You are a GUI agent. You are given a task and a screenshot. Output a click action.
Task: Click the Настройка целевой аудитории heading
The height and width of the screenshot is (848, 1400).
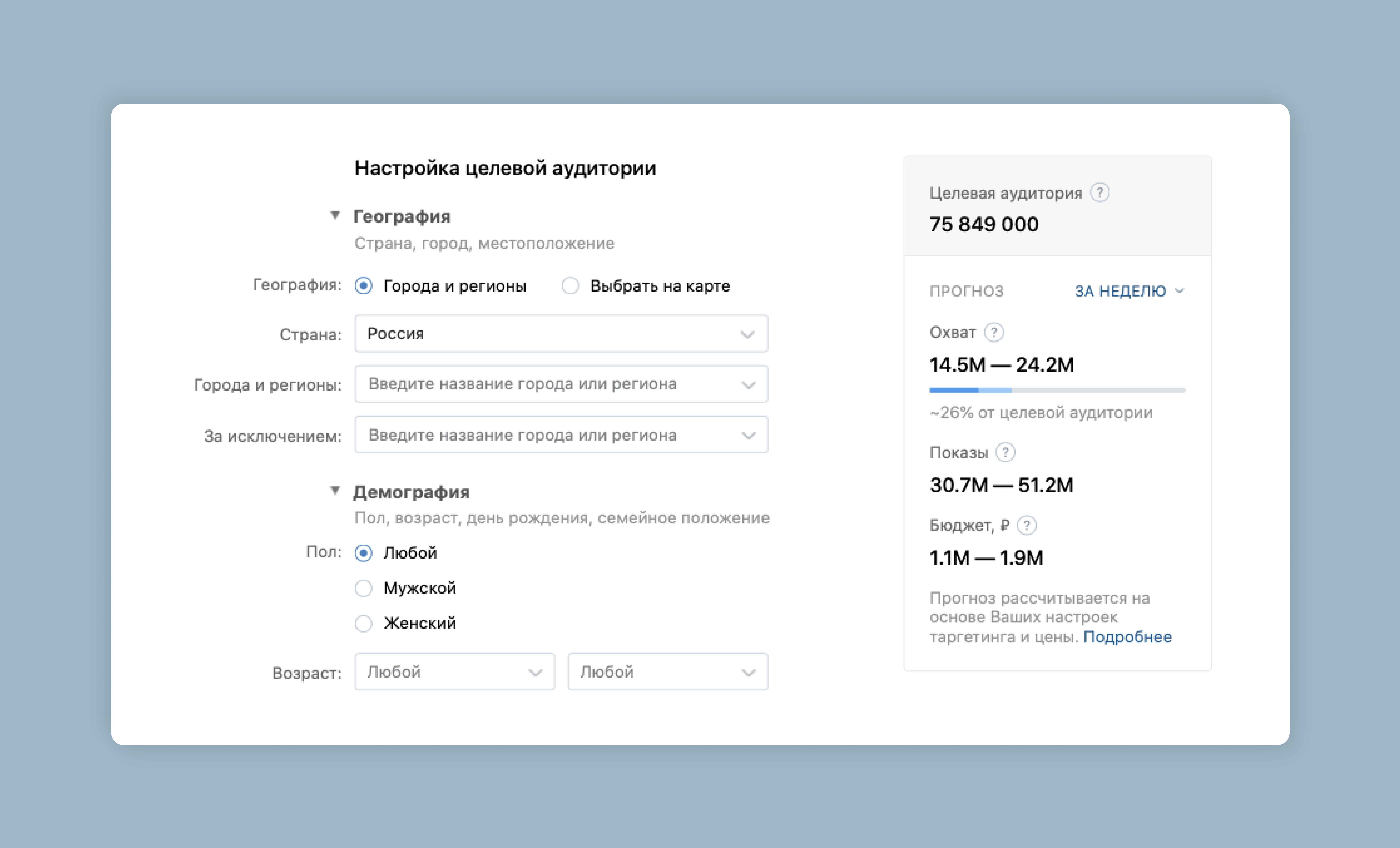tap(505, 168)
